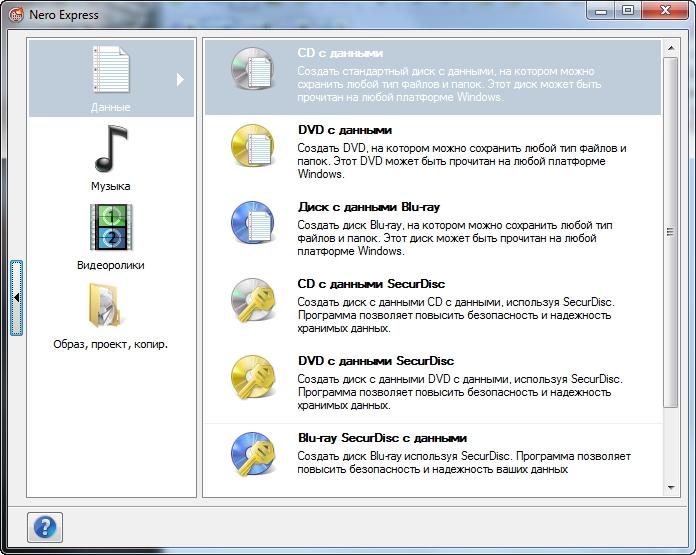
Task: Collapse the left side panel arrow handle
Action: pos(16,297)
